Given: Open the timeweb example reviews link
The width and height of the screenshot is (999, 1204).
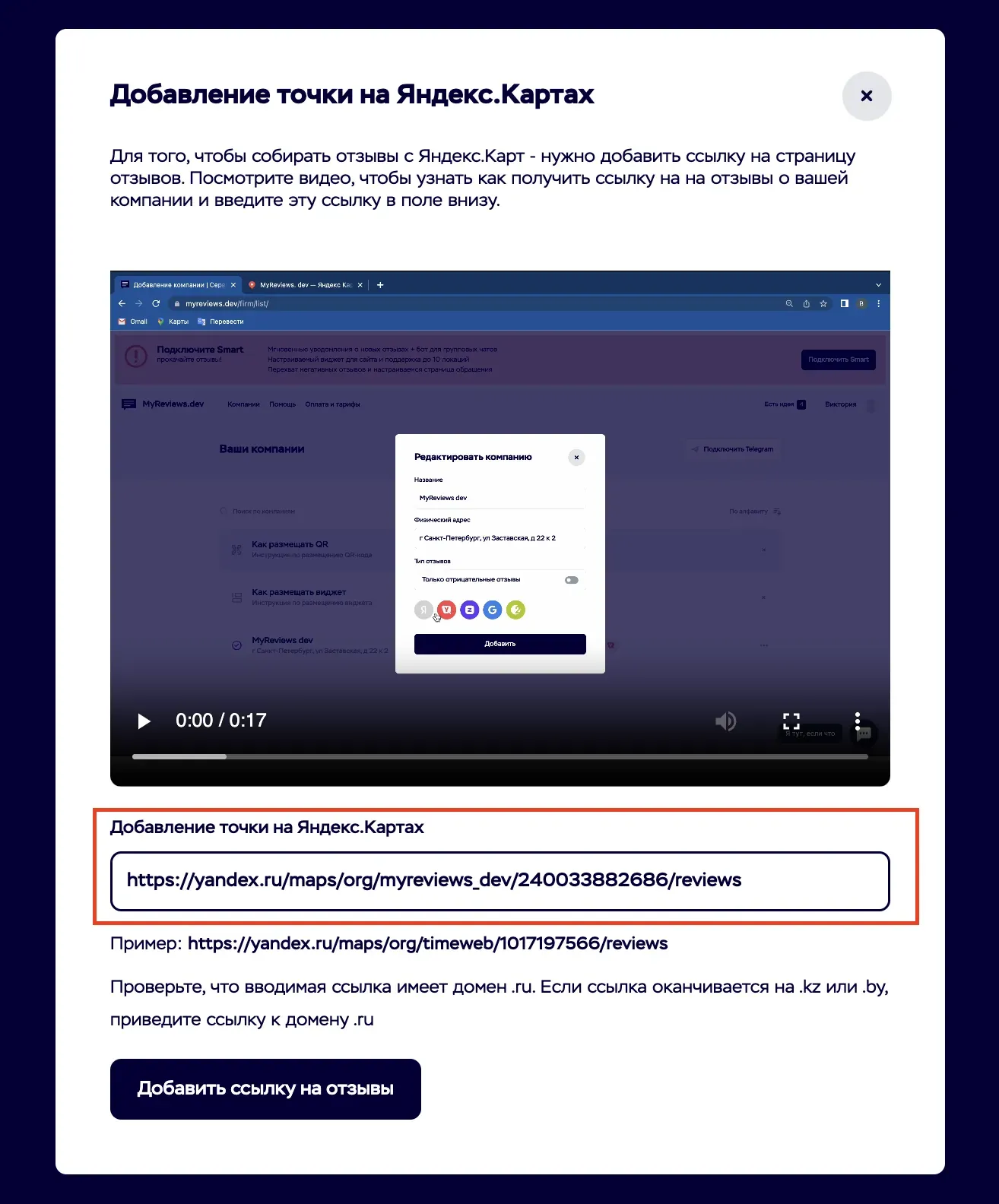Looking at the screenshot, I should 427,943.
